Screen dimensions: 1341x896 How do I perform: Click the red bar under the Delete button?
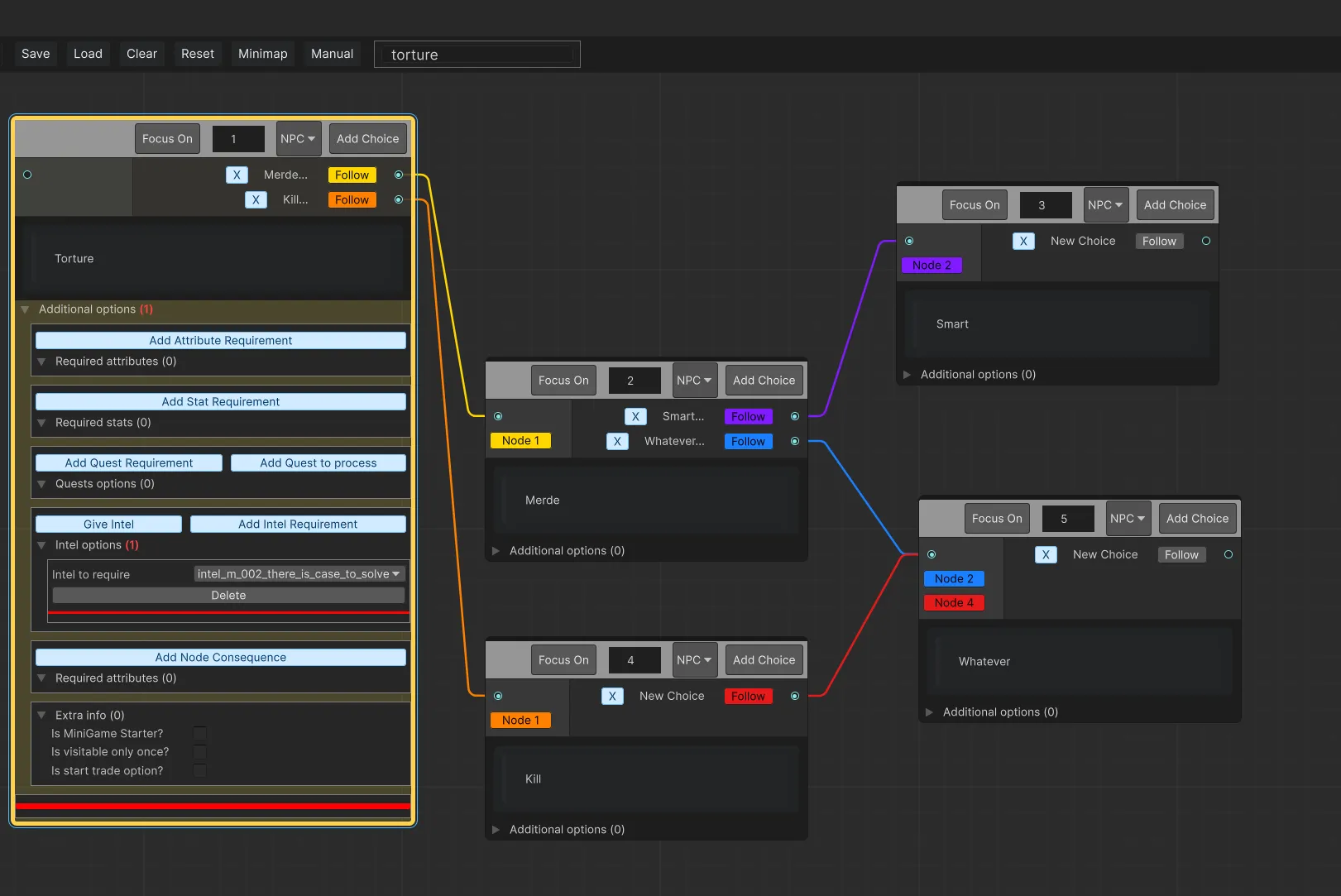pos(228,612)
